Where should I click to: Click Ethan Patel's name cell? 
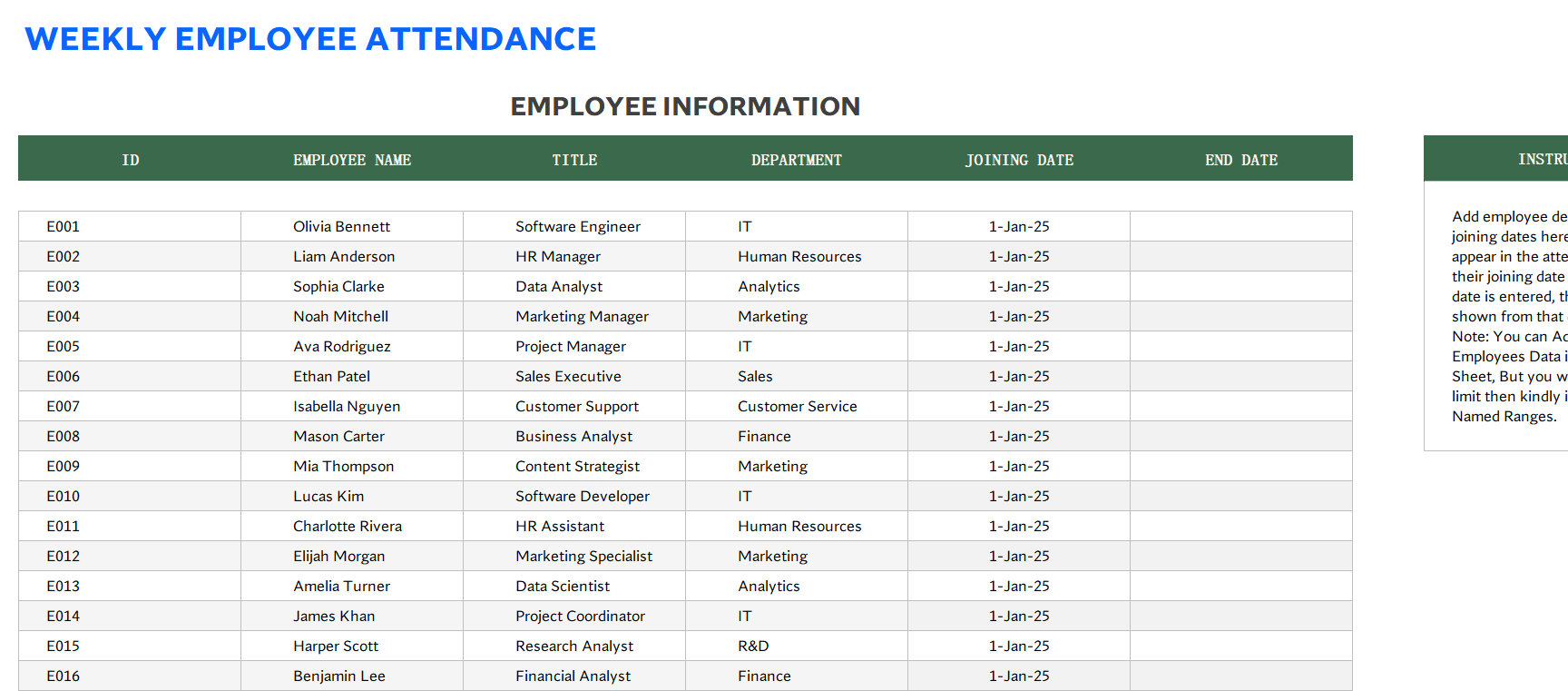tap(352, 376)
